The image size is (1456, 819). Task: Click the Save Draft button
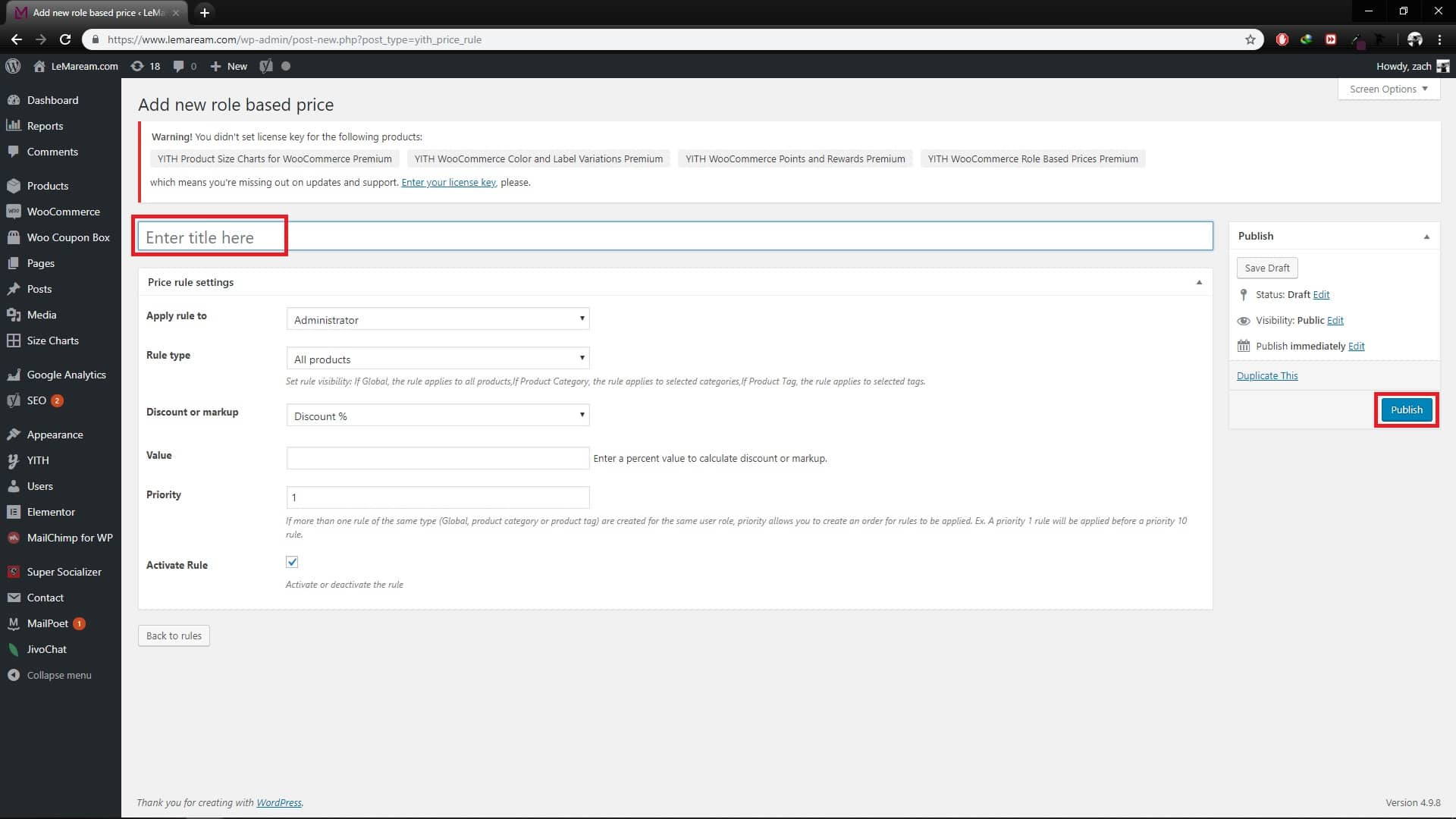[1267, 268]
